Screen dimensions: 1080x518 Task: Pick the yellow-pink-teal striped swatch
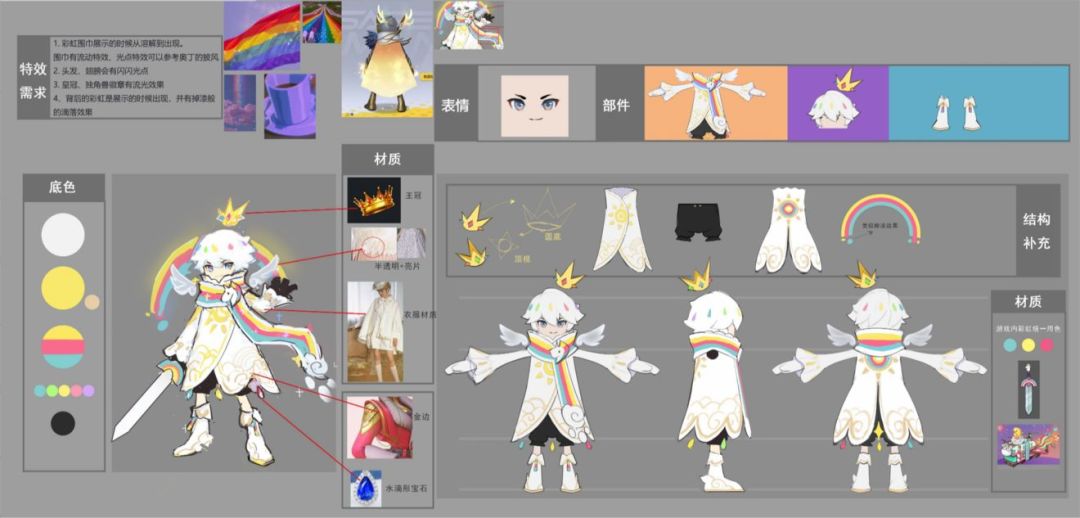click(63, 346)
